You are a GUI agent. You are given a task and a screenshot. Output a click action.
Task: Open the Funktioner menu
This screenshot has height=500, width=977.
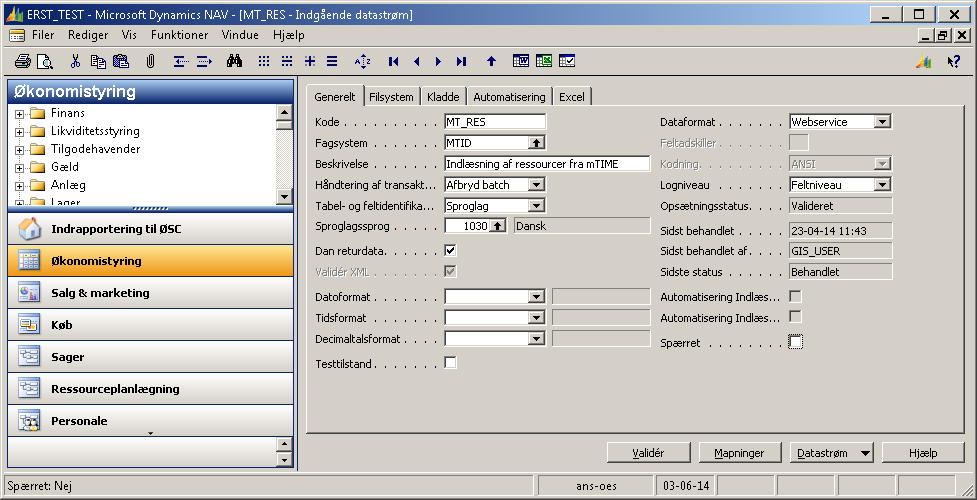[x=179, y=34]
